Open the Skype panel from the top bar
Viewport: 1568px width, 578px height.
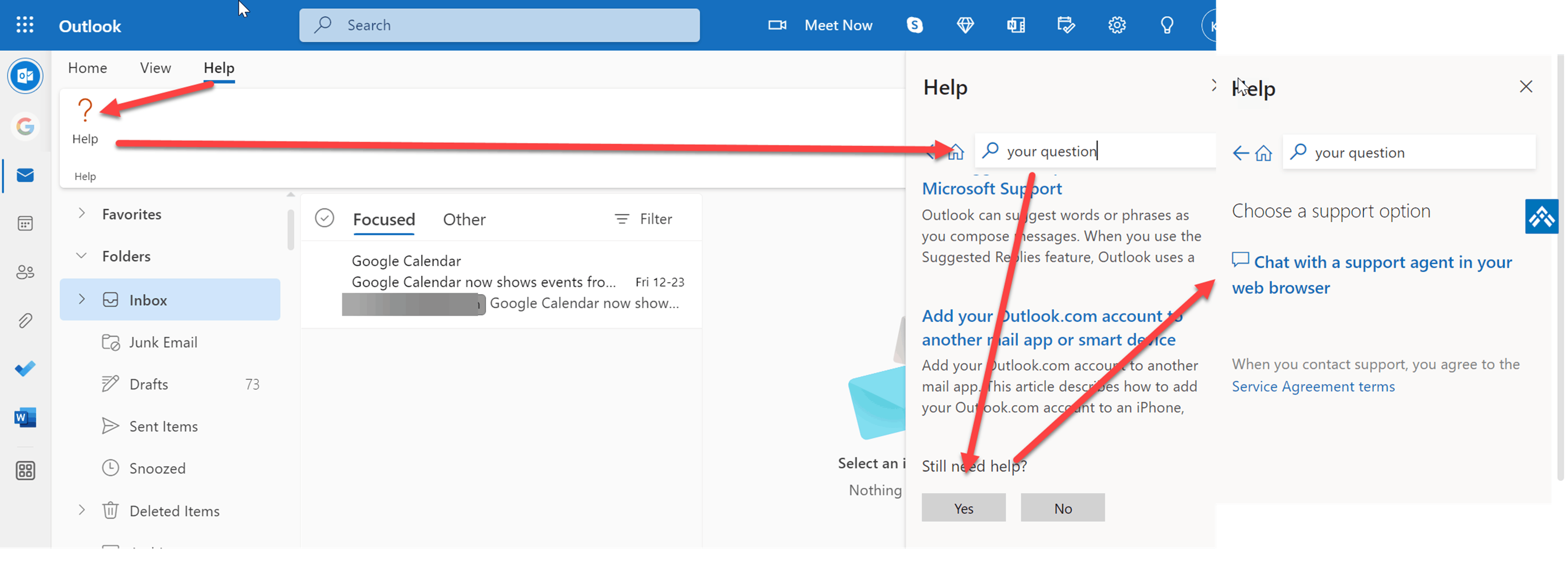point(914,25)
